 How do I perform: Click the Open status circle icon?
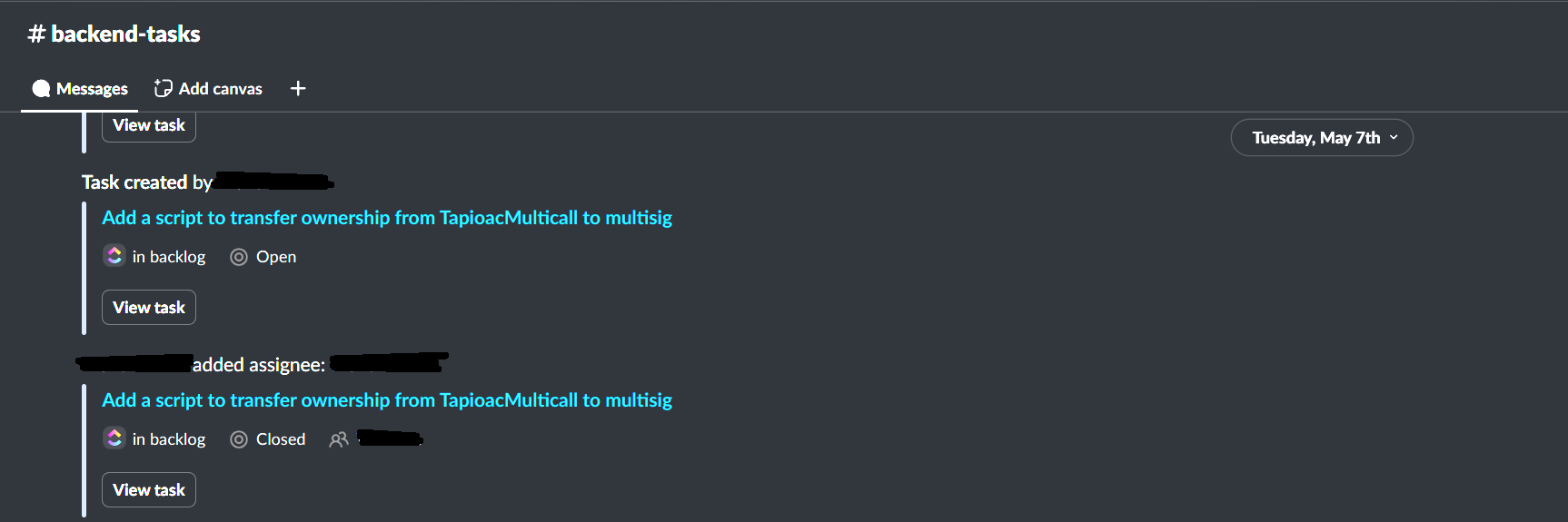click(239, 257)
